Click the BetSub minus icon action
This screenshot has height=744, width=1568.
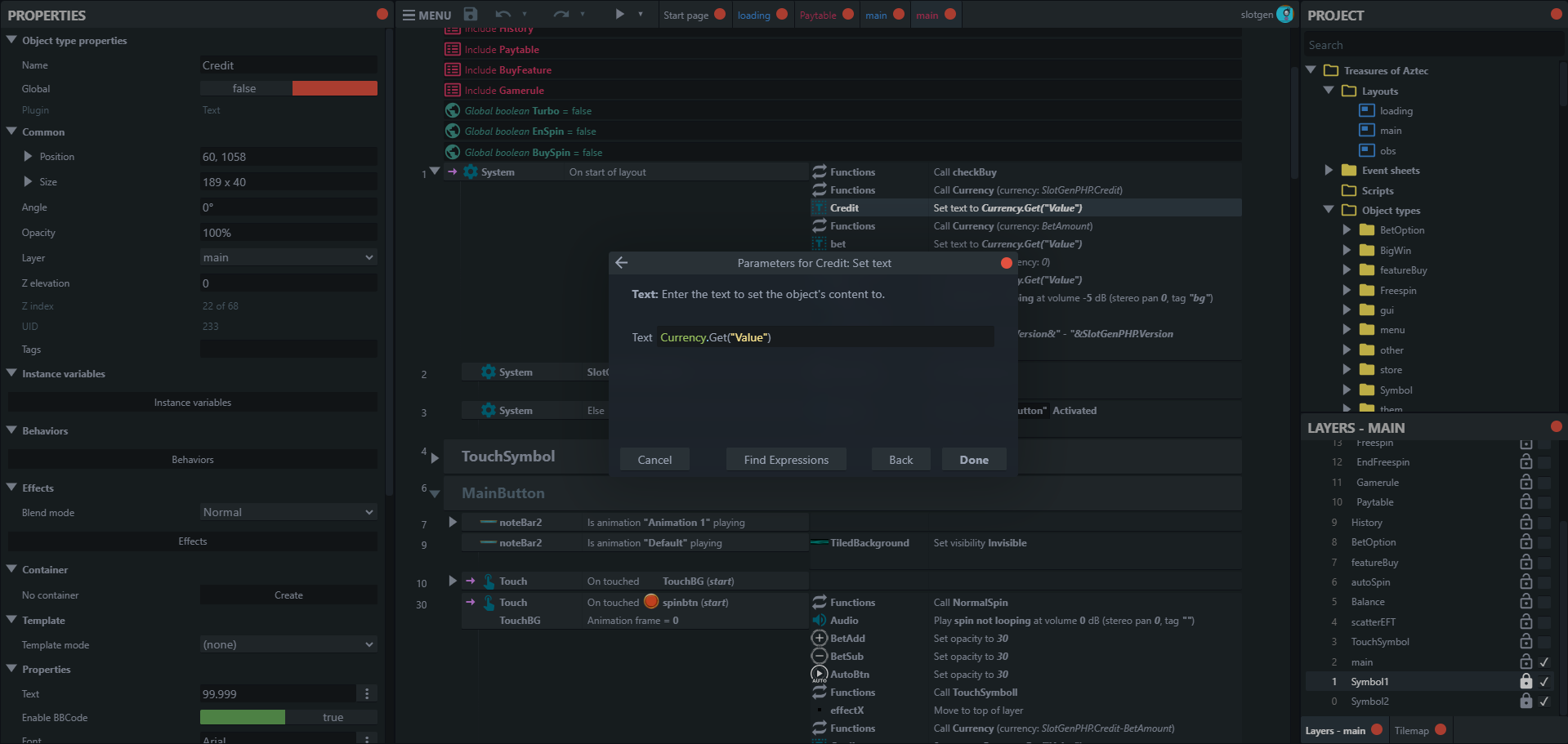pyautogui.click(x=820, y=656)
